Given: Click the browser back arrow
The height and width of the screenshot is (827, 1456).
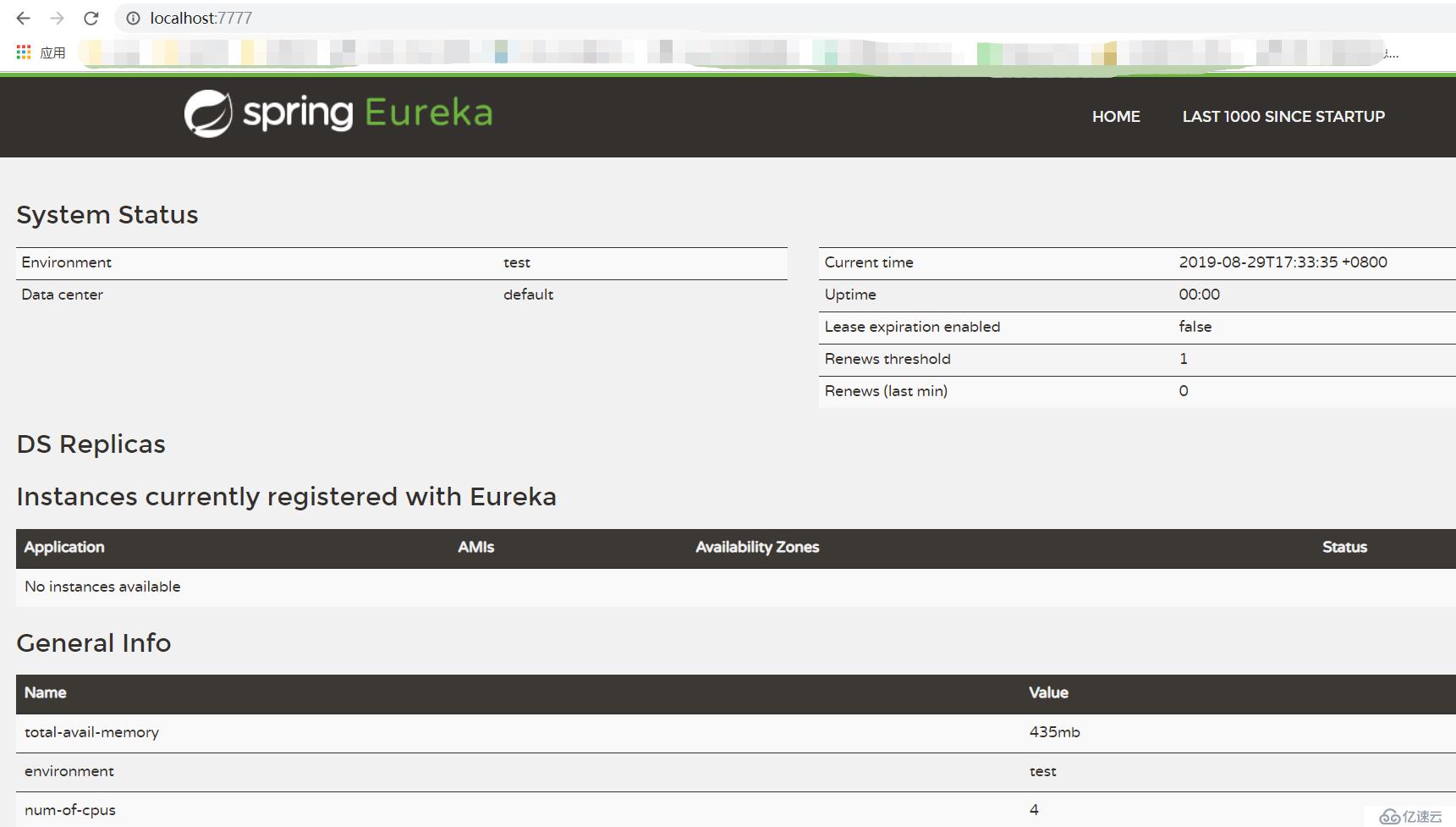Looking at the screenshot, I should point(23,18).
